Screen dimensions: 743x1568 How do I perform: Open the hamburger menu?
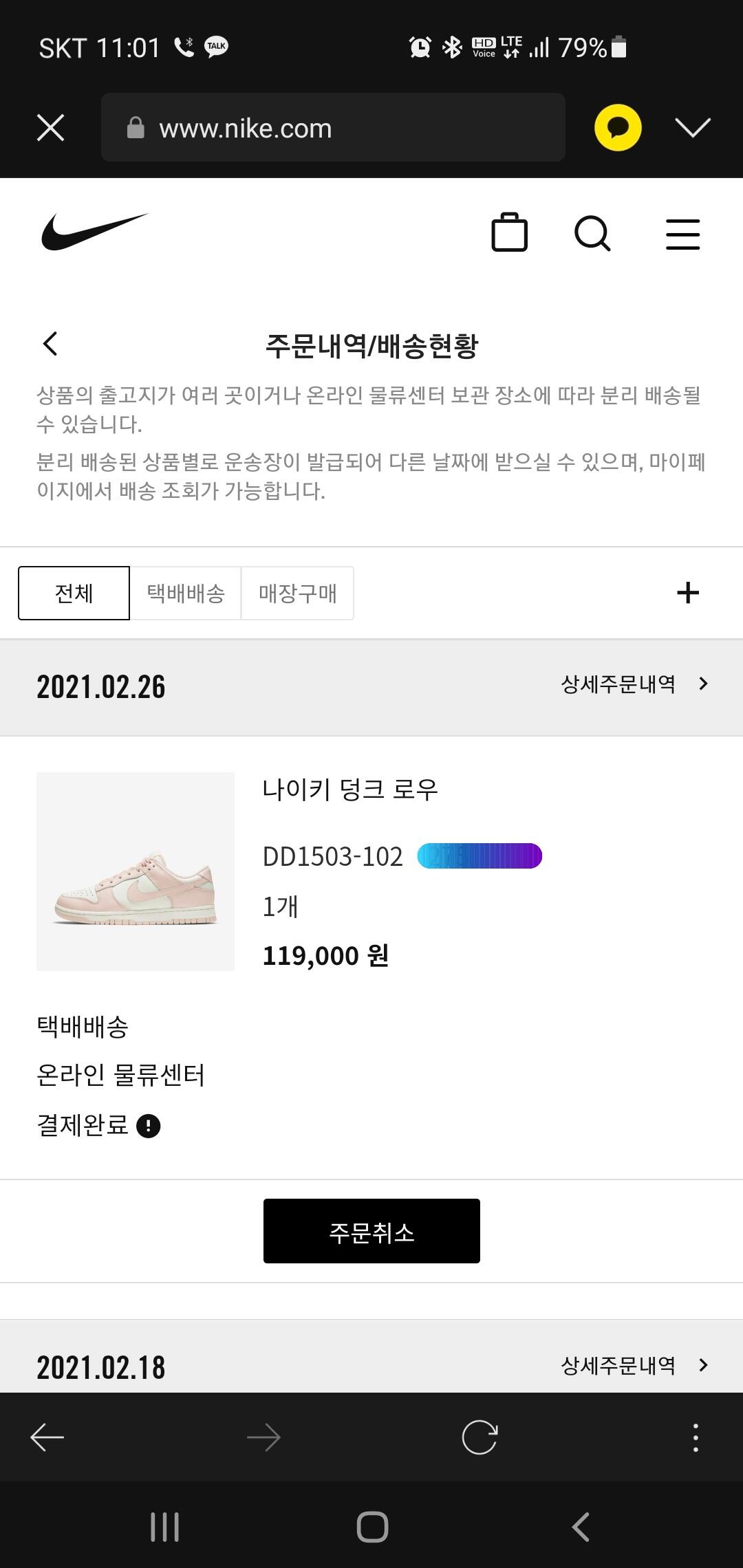click(x=682, y=234)
